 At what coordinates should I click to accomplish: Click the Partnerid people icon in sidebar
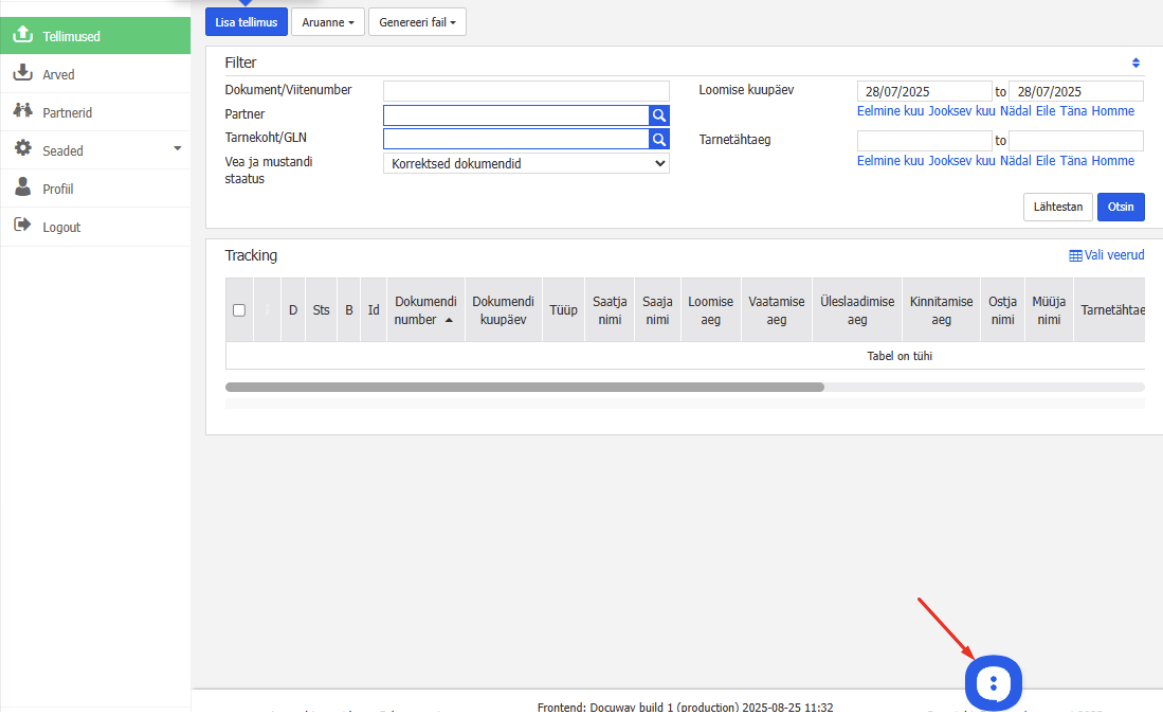(x=22, y=112)
